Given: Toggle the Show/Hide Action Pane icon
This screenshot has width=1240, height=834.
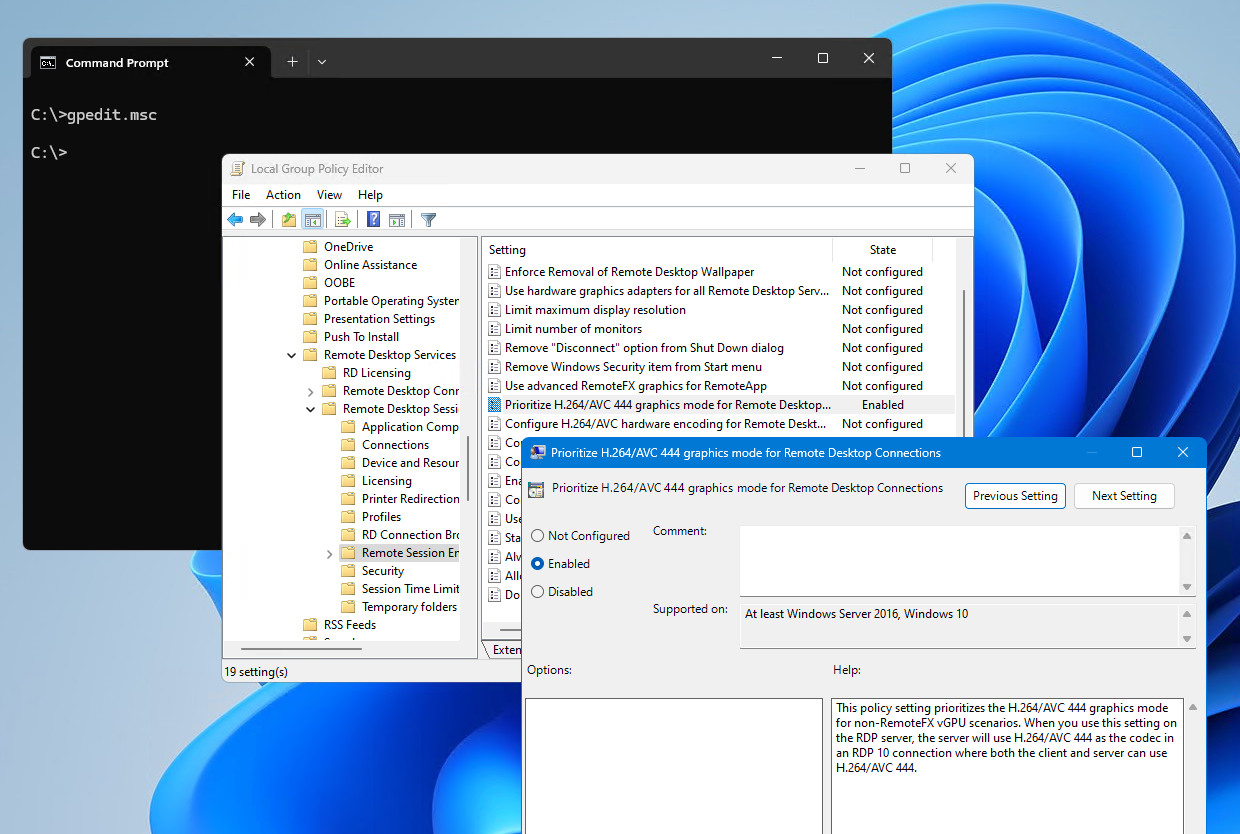Looking at the screenshot, I should 397,220.
